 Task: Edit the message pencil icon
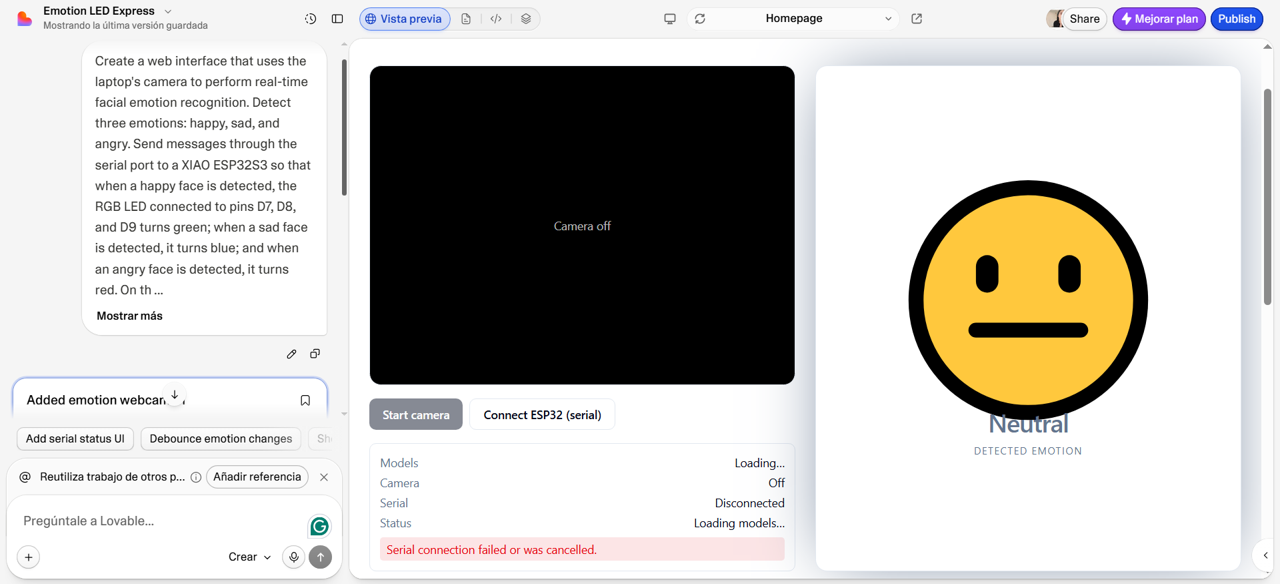coord(291,354)
